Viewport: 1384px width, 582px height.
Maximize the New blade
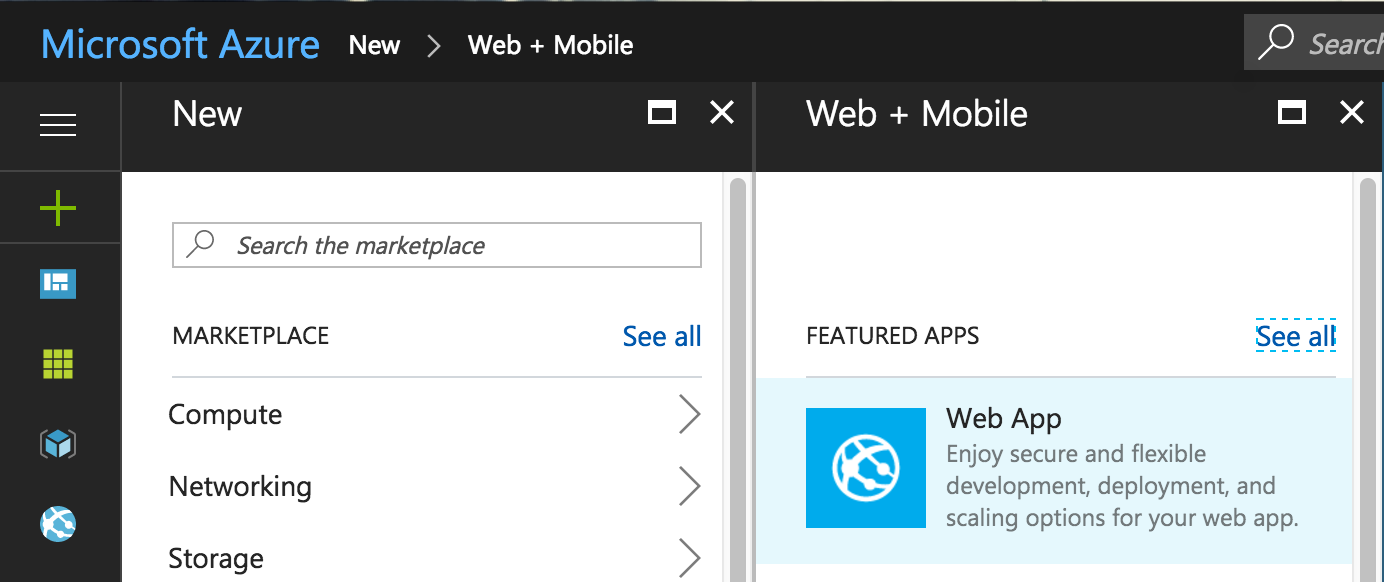(x=662, y=112)
